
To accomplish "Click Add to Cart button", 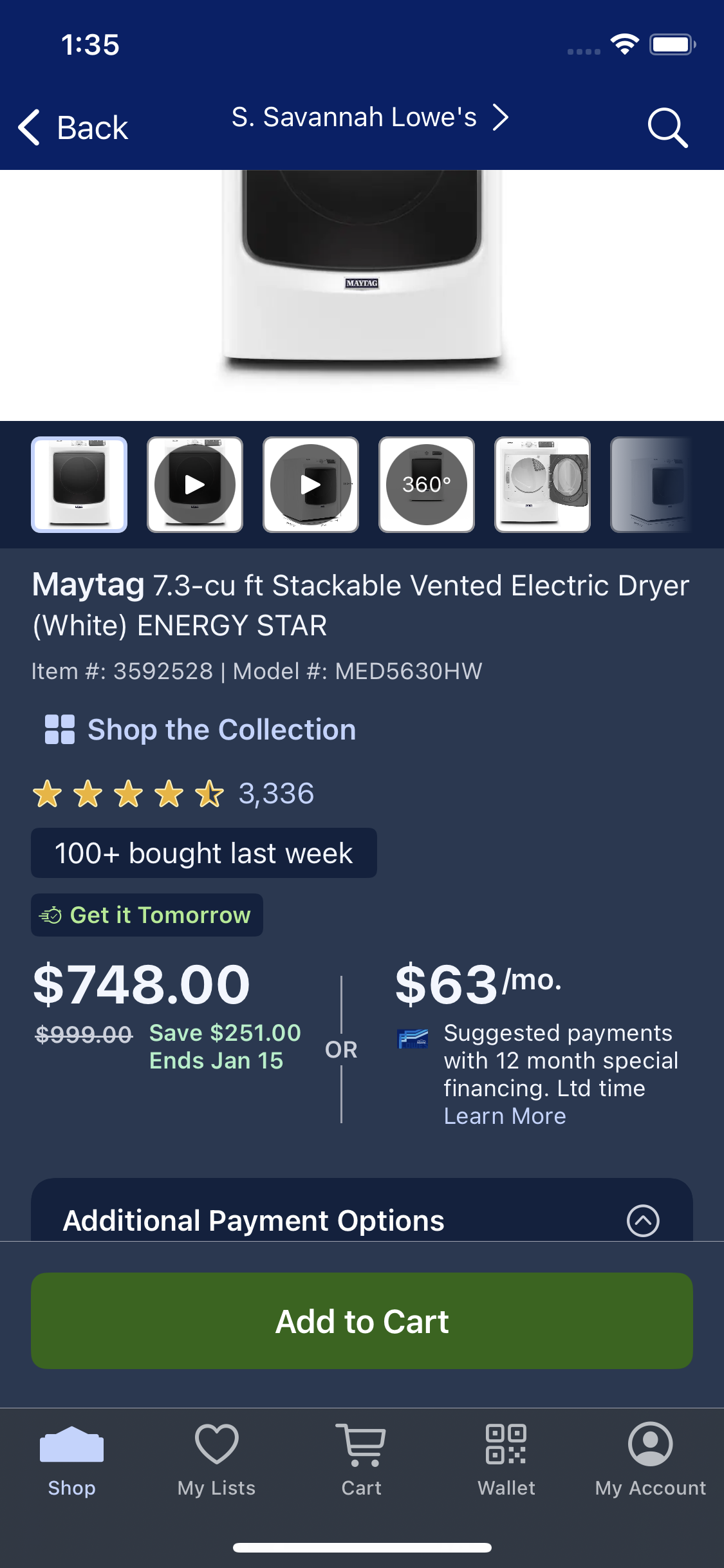I will pyautogui.click(x=362, y=1321).
